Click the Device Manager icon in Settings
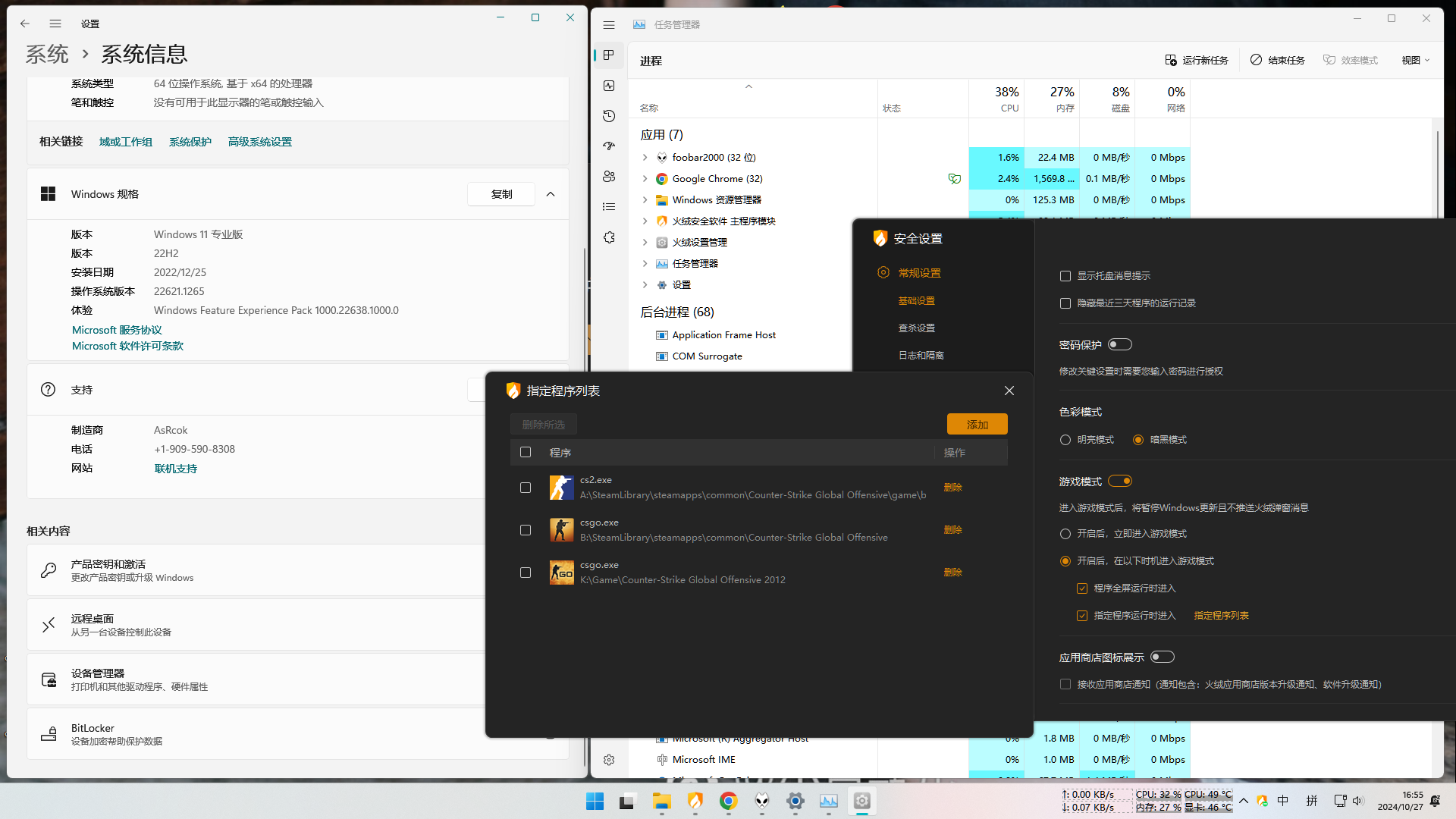The height and width of the screenshot is (819, 1456). 49,679
